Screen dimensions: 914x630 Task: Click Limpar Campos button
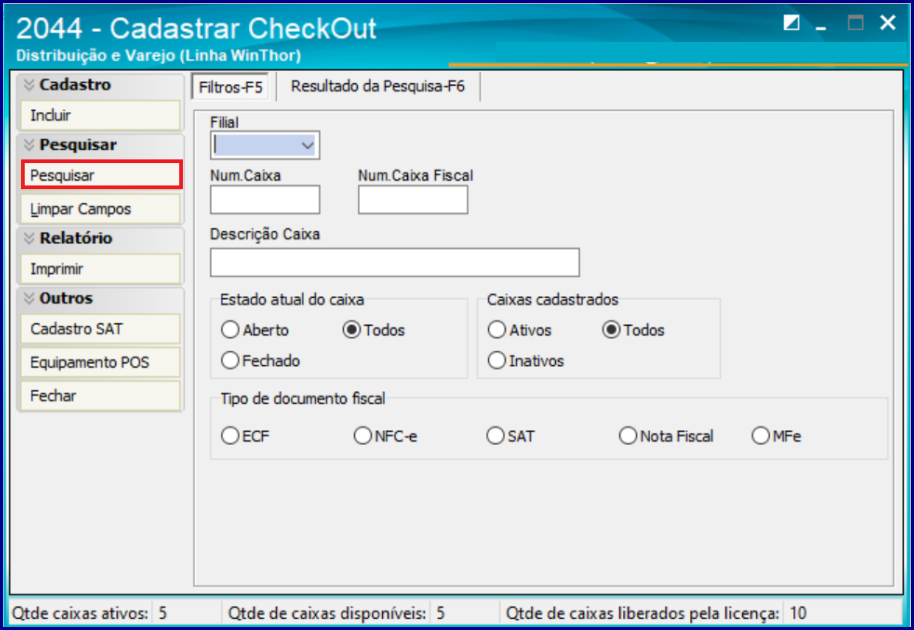tap(101, 209)
